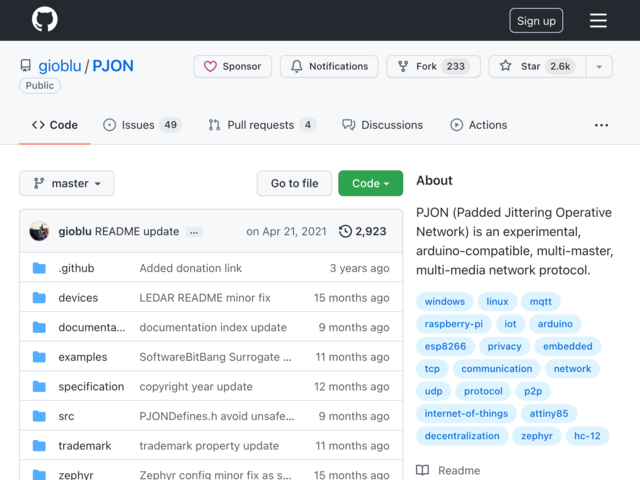Select the decentralization topic tag
Viewport: 640px width, 480px height.
462,436
